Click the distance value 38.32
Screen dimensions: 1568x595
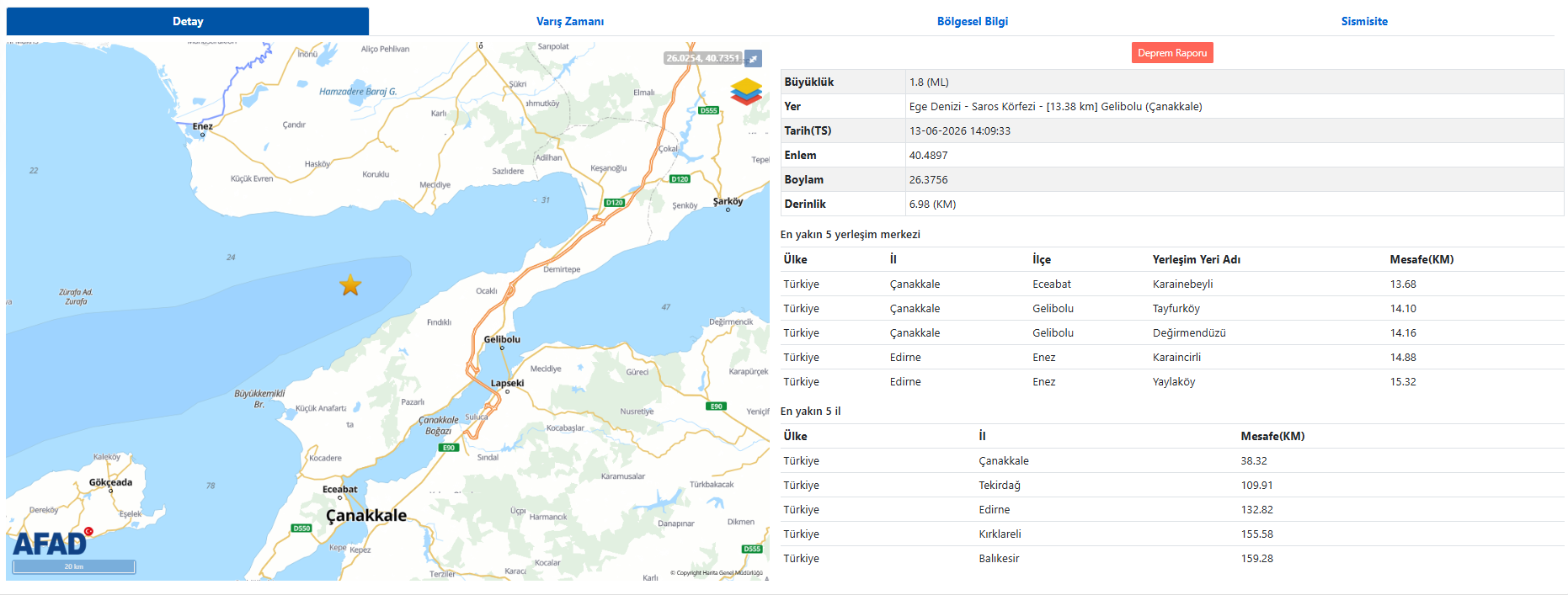[x=1254, y=460]
